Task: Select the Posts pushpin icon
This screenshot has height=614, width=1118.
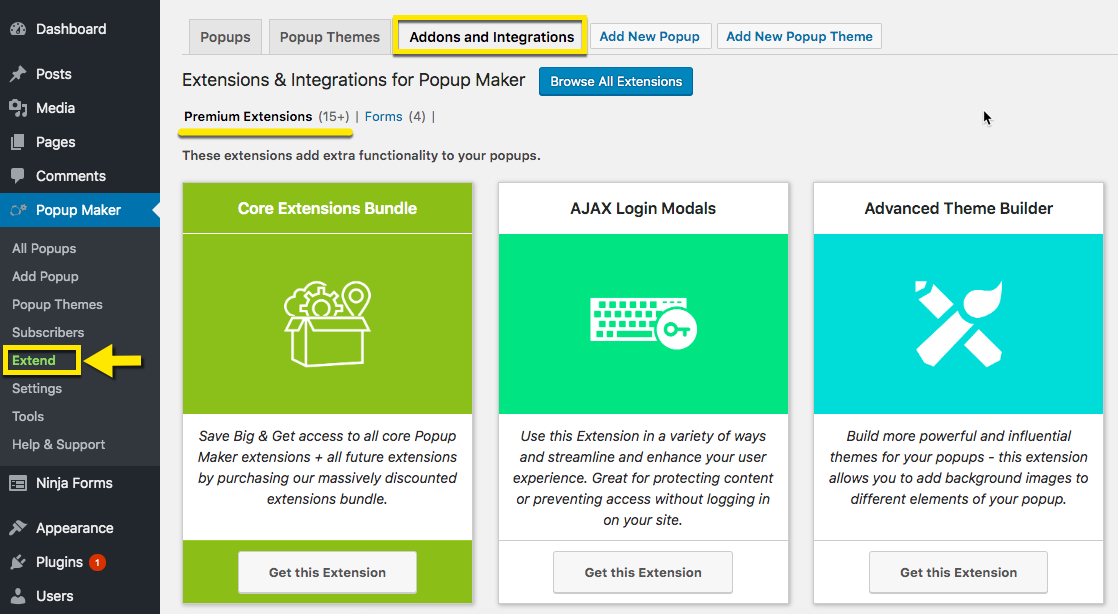Action: click(x=22, y=73)
